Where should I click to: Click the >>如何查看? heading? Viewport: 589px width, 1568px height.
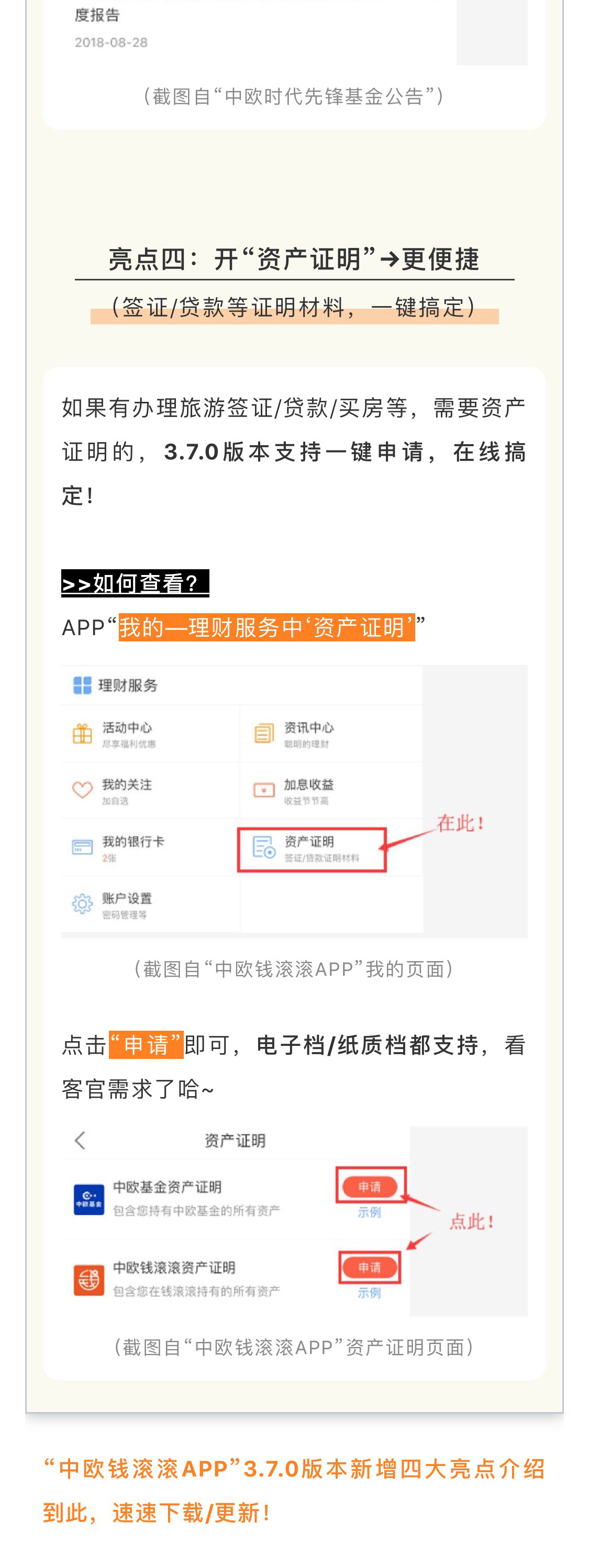[x=135, y=583]
